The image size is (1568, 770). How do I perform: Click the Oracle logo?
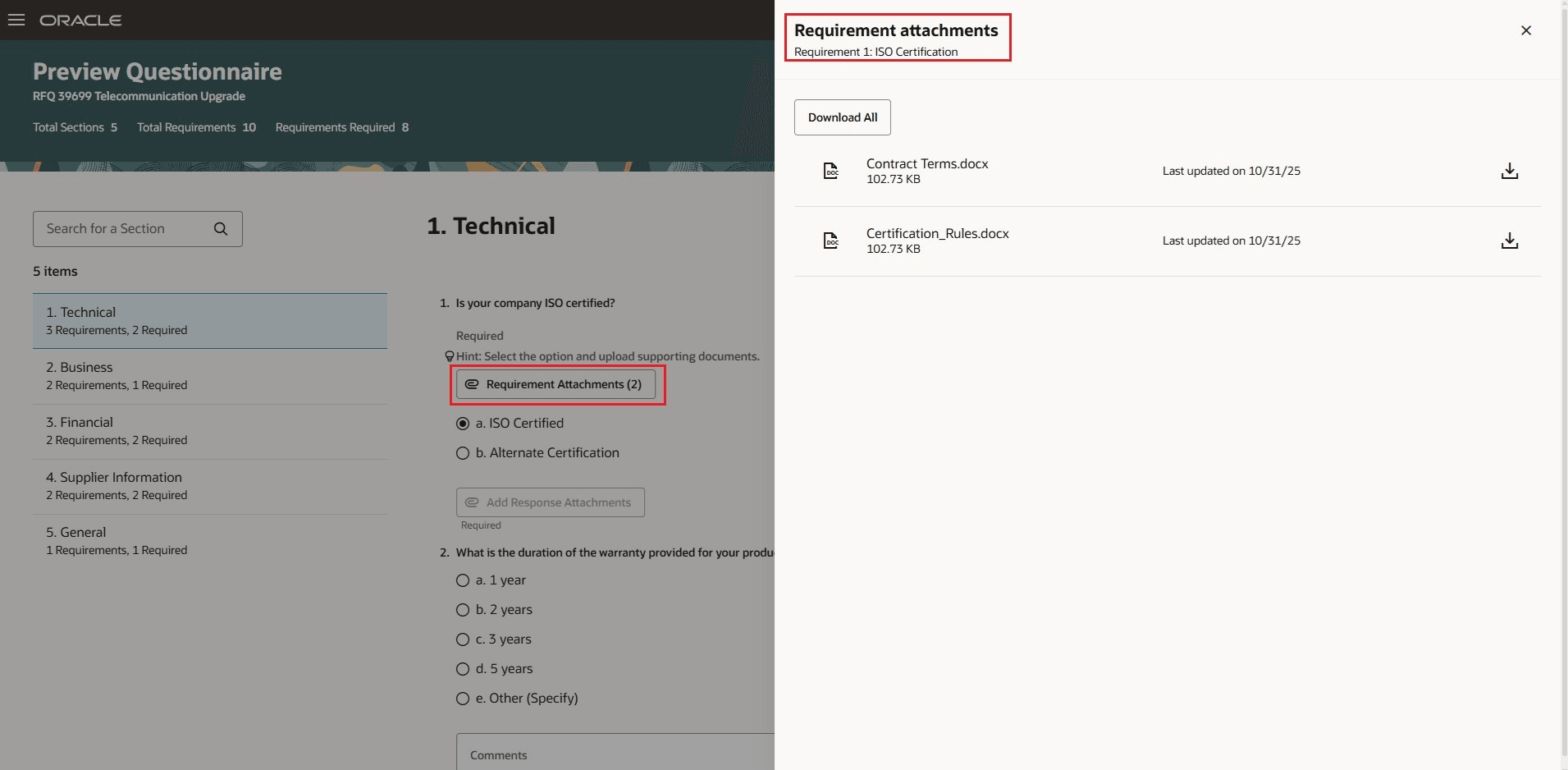[x=80, y=20]
